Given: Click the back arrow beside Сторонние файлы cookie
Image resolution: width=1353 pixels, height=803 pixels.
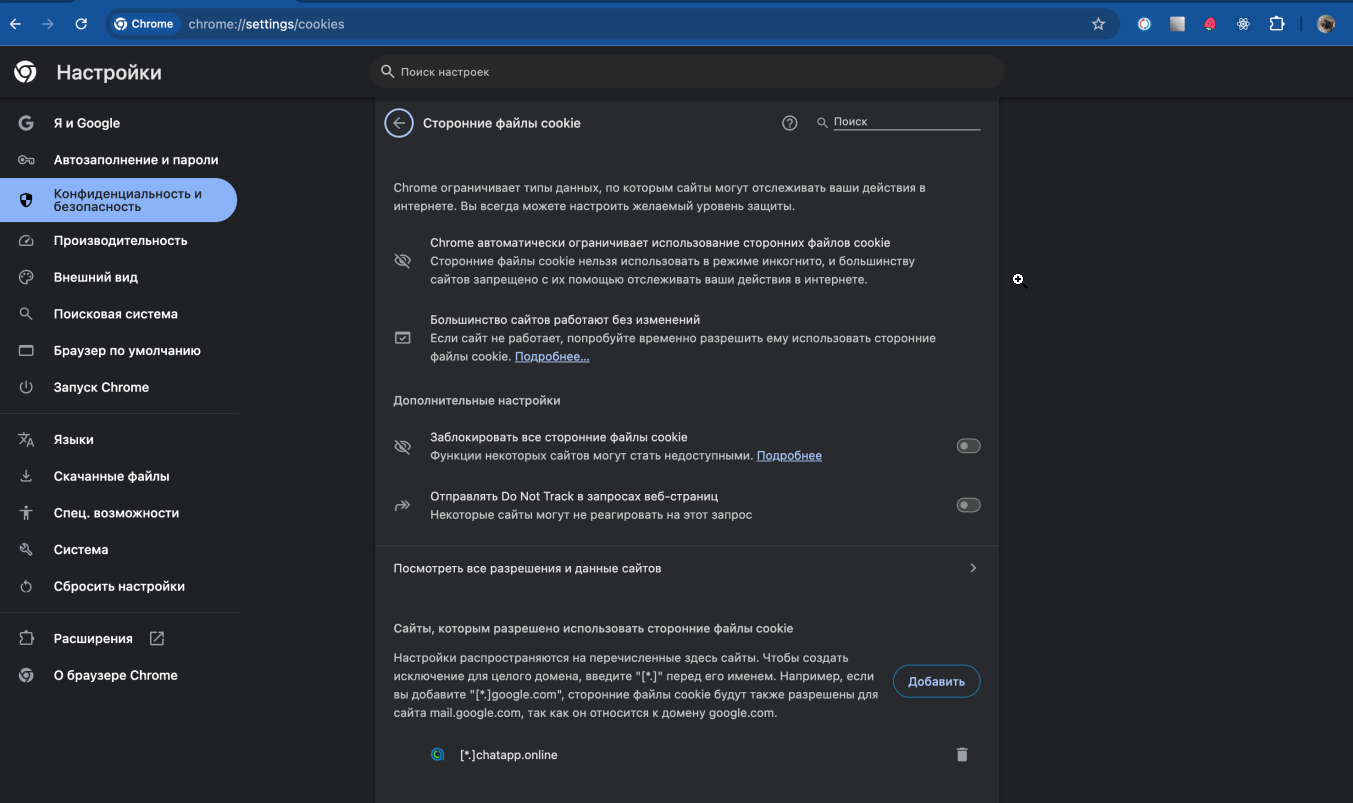Looking at the screenshot, I should click(399, 123).
